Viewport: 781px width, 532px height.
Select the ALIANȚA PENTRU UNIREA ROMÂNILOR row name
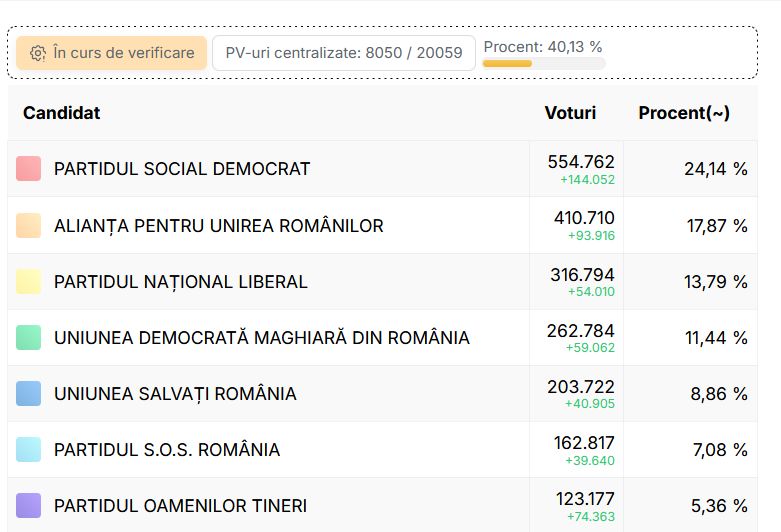pyautogui.click(x=219, y=226)
